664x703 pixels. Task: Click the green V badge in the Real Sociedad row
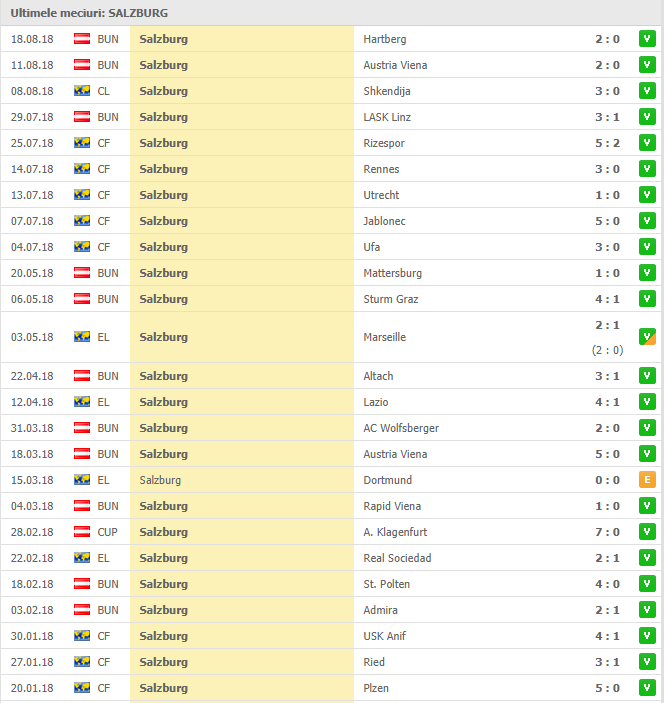coord(647,558)
